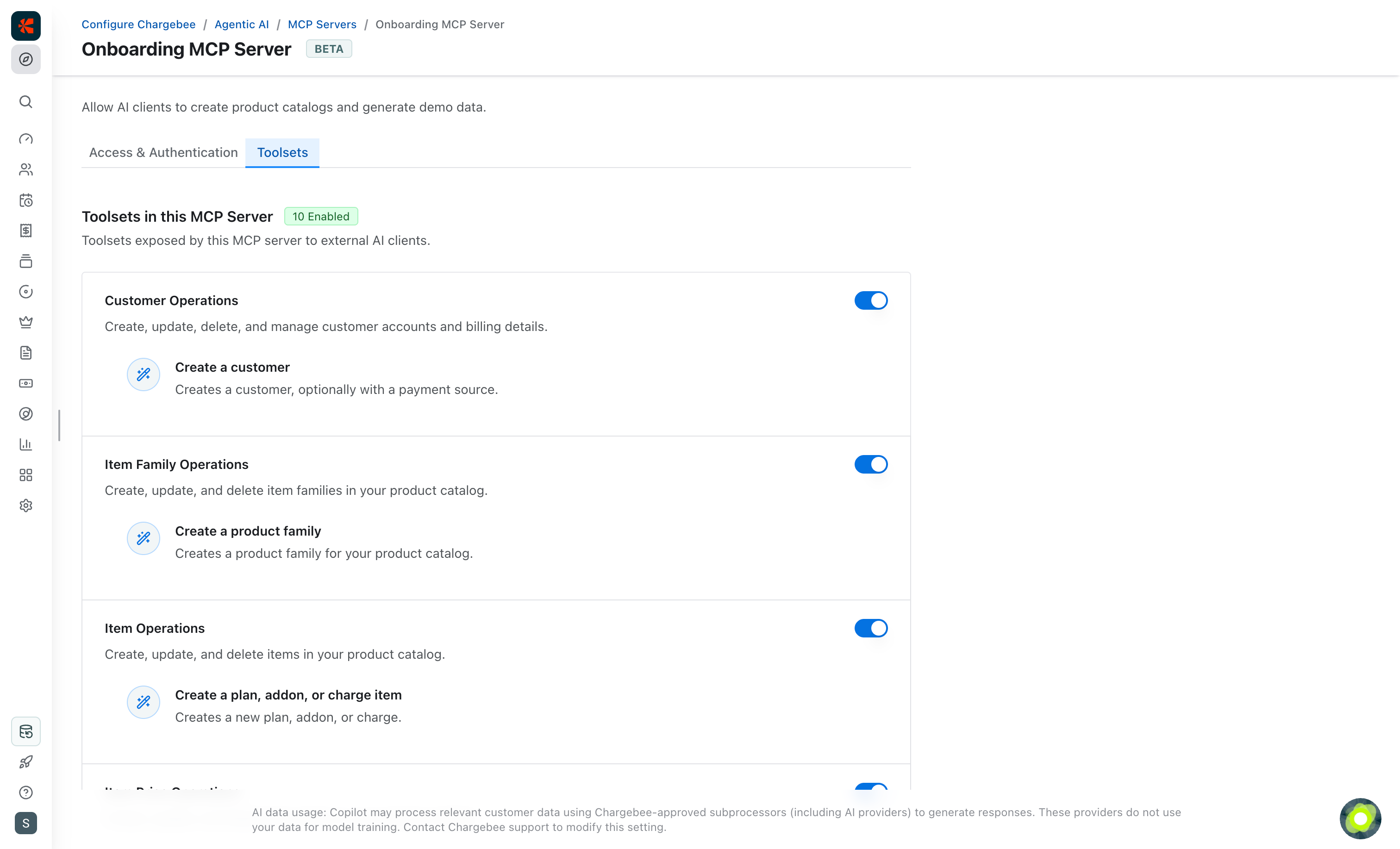Click the wand icon beside Create a product family
The image size is (1400, 849).
tap(143, 538)
